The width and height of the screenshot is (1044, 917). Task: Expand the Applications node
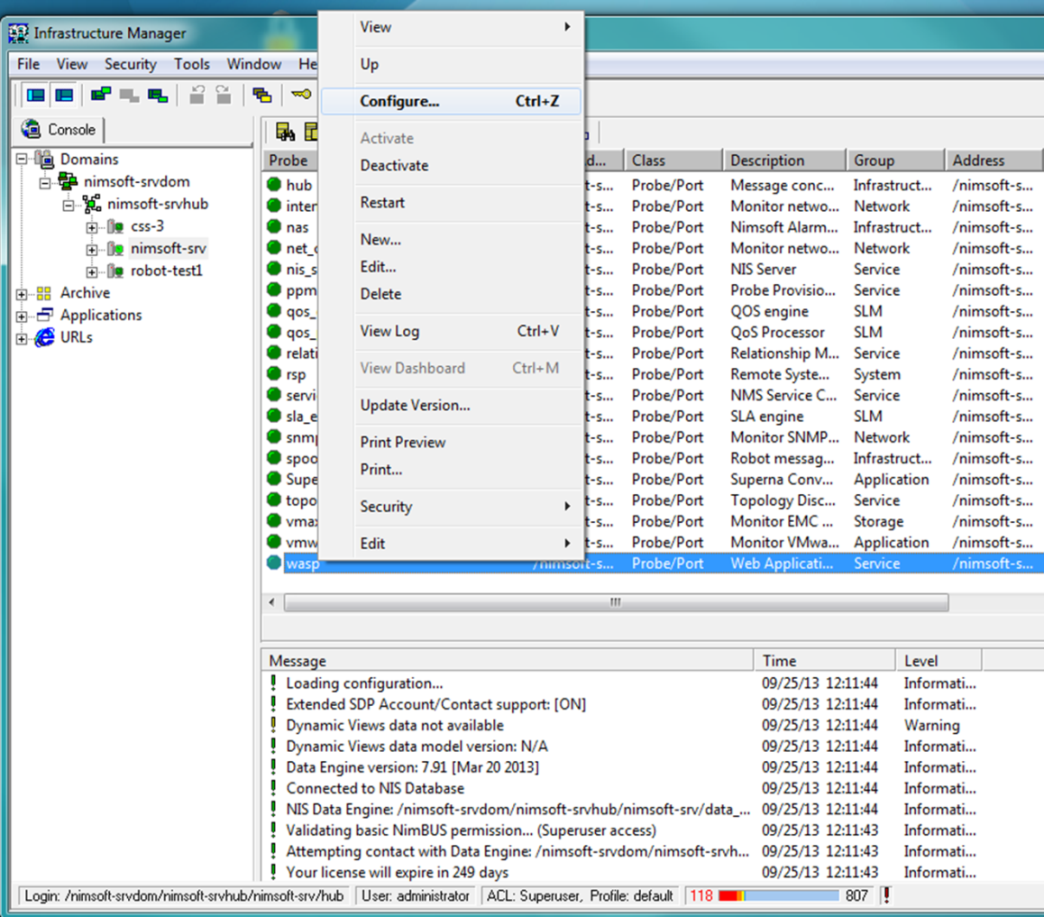point(21,316)
